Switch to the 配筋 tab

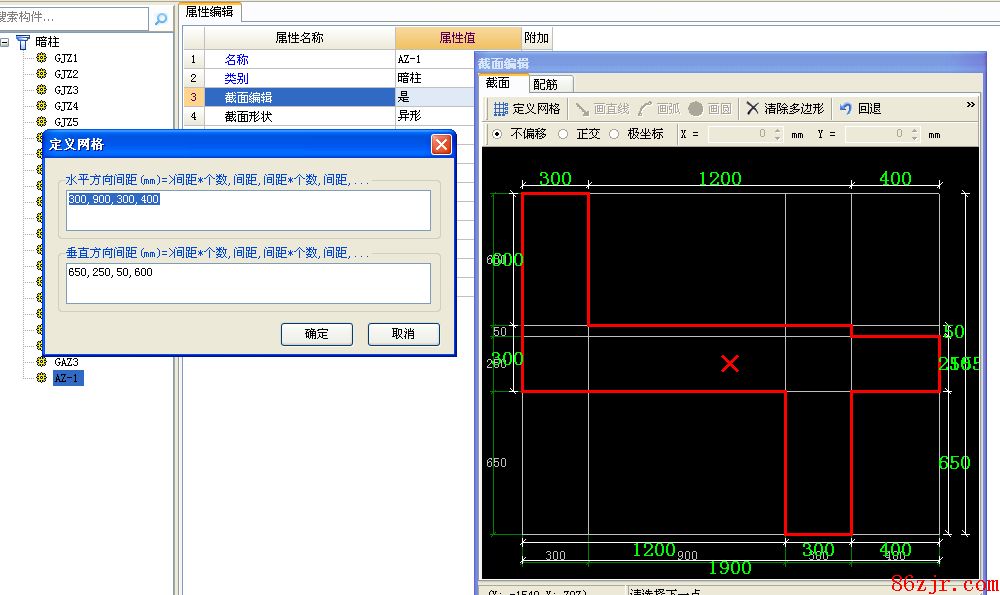coord(545,84)
